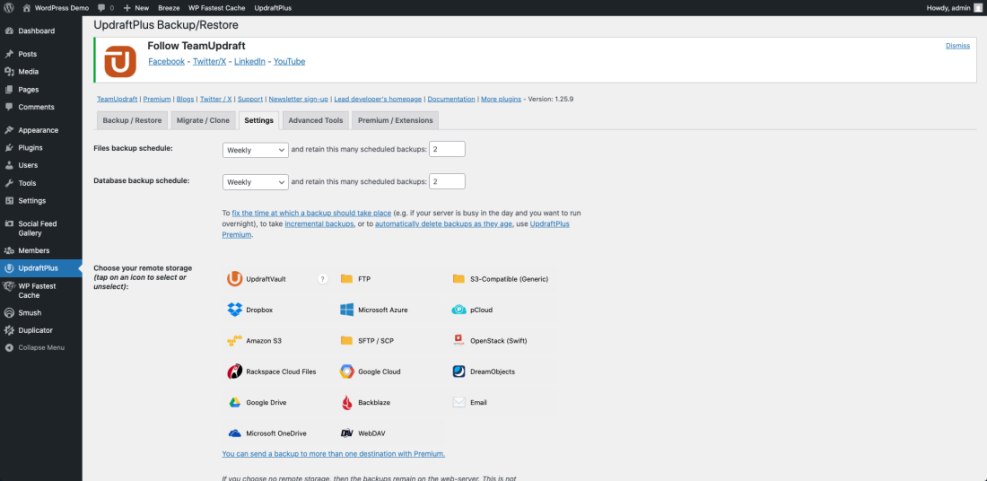Viewport: 987px width, 481px height.
Task: Open the incremental backups link
Action: pos(319,224)
